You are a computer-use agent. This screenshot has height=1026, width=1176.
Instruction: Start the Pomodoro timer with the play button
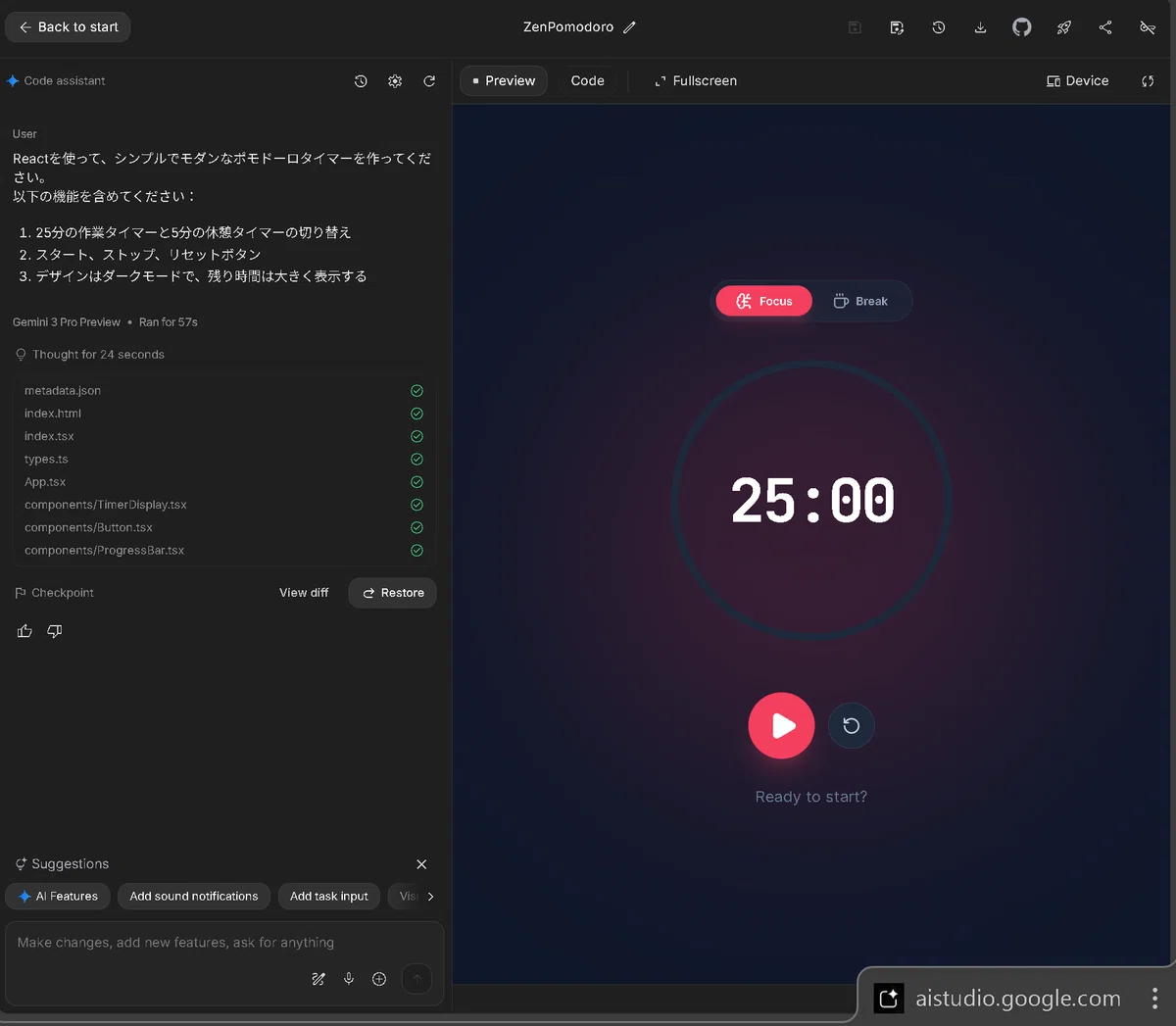point(781,726)
